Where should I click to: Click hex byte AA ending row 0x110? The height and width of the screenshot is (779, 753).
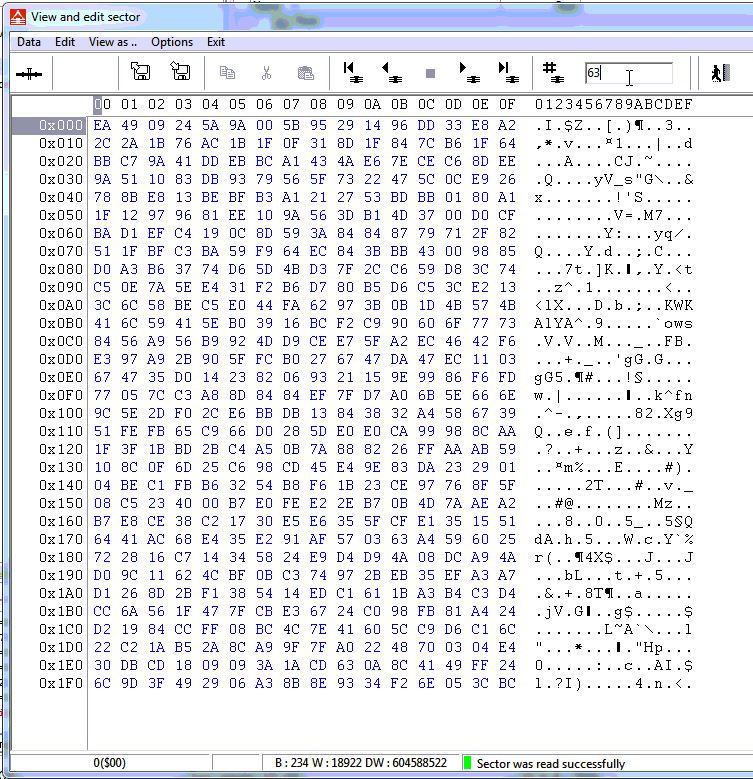pyautogui.click(x=507, y=431)
